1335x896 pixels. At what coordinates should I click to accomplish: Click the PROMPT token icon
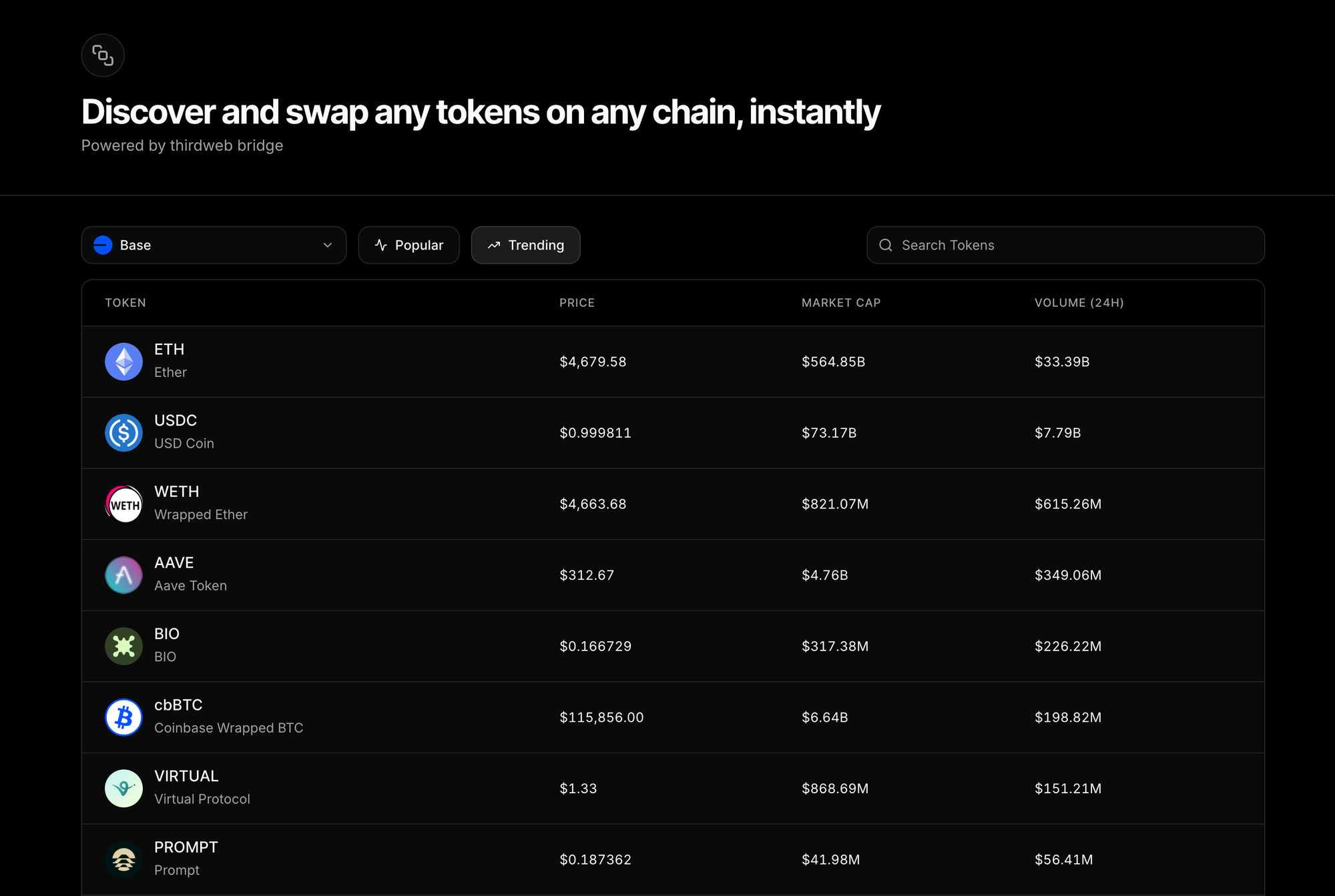123,859
